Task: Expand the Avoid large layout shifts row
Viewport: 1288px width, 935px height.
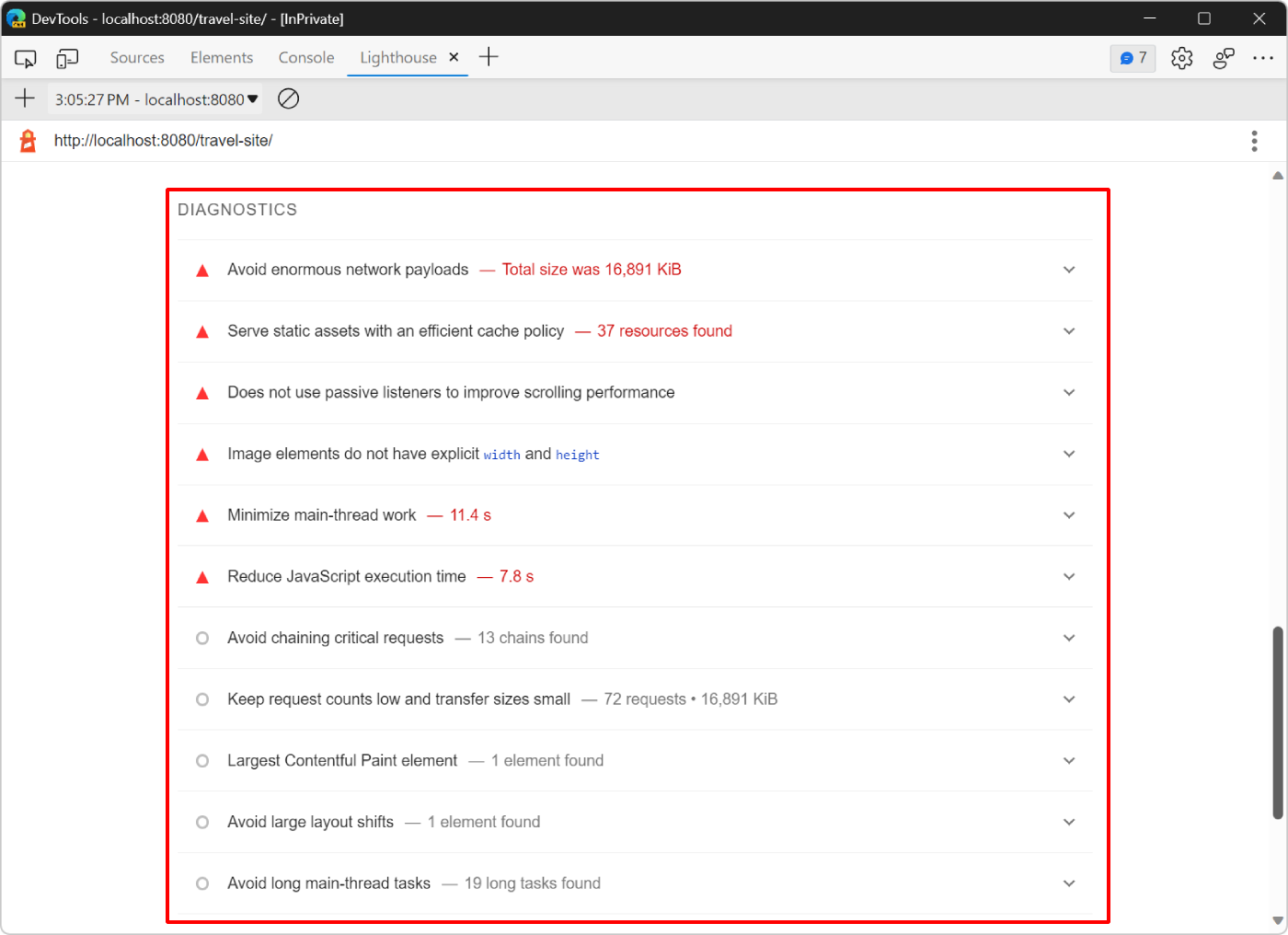Action: click(x=1068, y=822)
